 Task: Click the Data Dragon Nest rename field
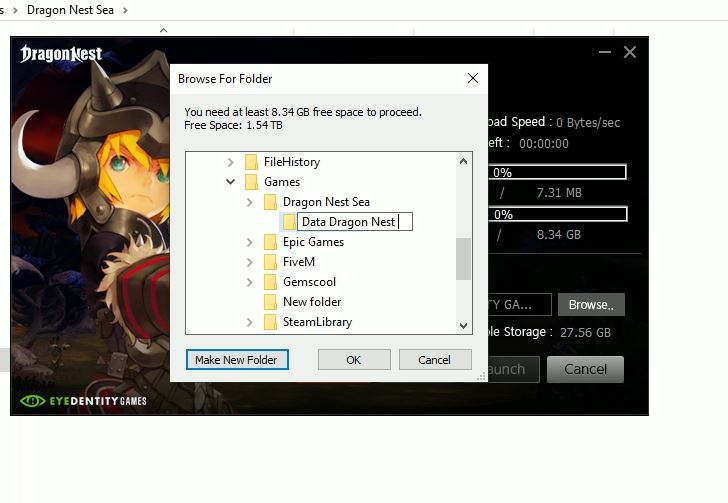tap(355, 222)
